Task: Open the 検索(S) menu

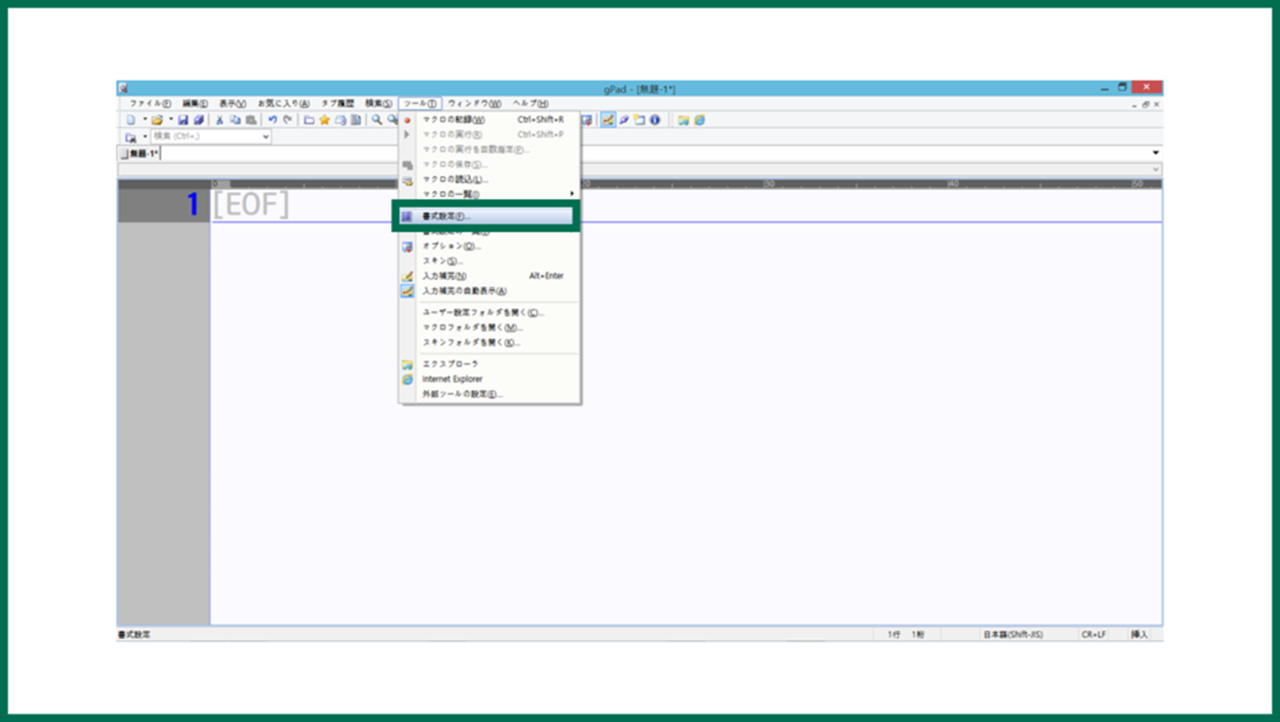Action: coord(379,104)
